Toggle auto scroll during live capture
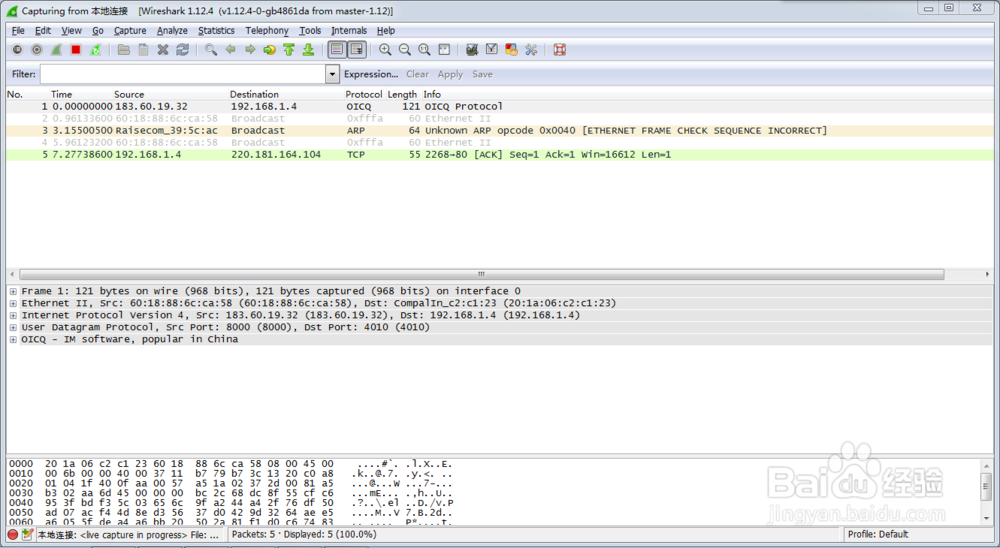The image size is (1000, 548). point(357,50)
